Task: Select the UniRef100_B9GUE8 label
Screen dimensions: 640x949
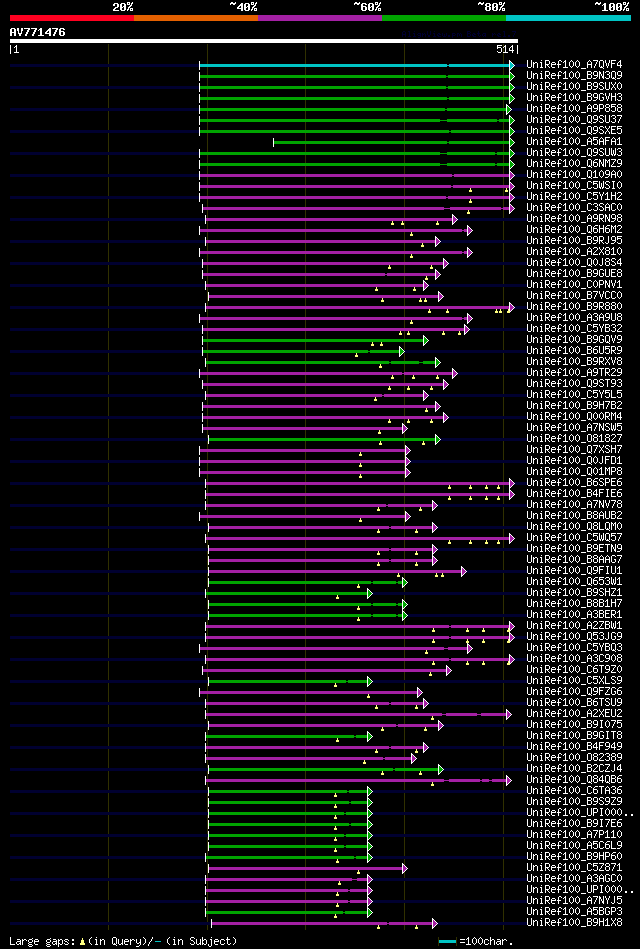Action: pyautogui.click(x=575, y=274)
